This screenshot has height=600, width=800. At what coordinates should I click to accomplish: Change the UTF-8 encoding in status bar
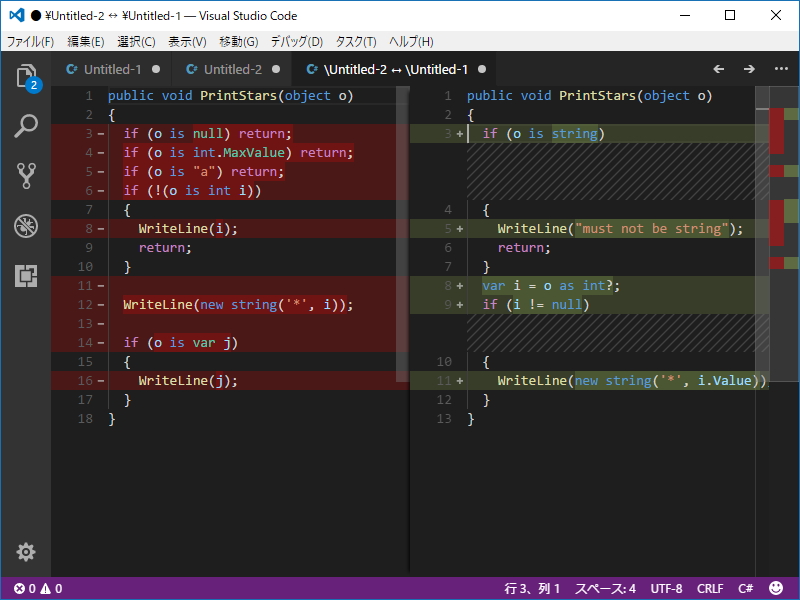pos(666,588)
